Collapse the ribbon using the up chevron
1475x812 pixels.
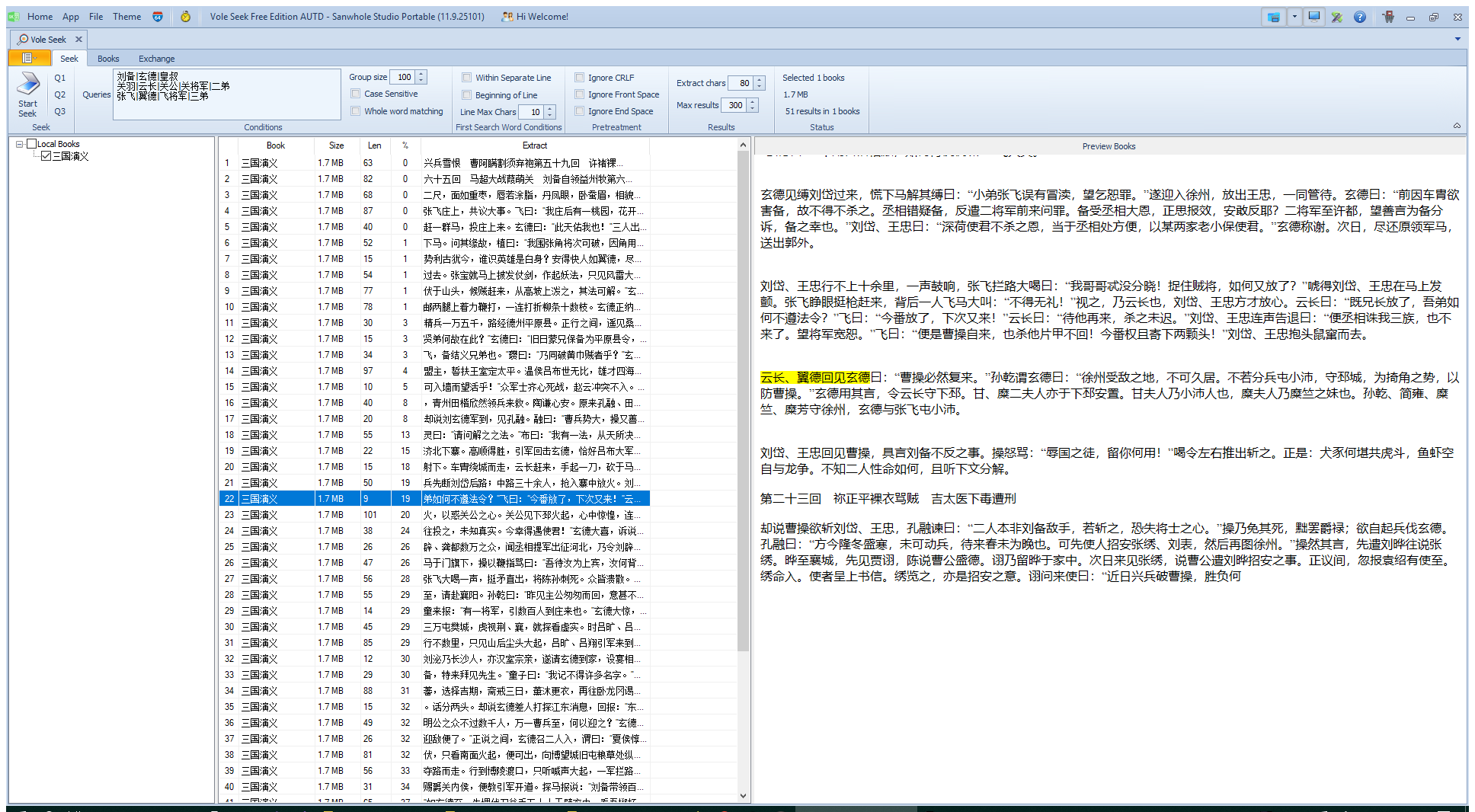(x=1457, y=126)
